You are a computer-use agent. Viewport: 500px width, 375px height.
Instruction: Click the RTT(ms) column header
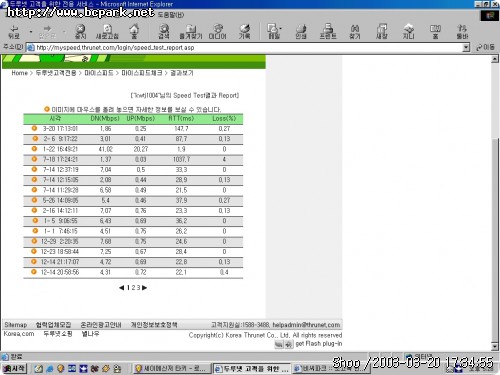point(181,118)
